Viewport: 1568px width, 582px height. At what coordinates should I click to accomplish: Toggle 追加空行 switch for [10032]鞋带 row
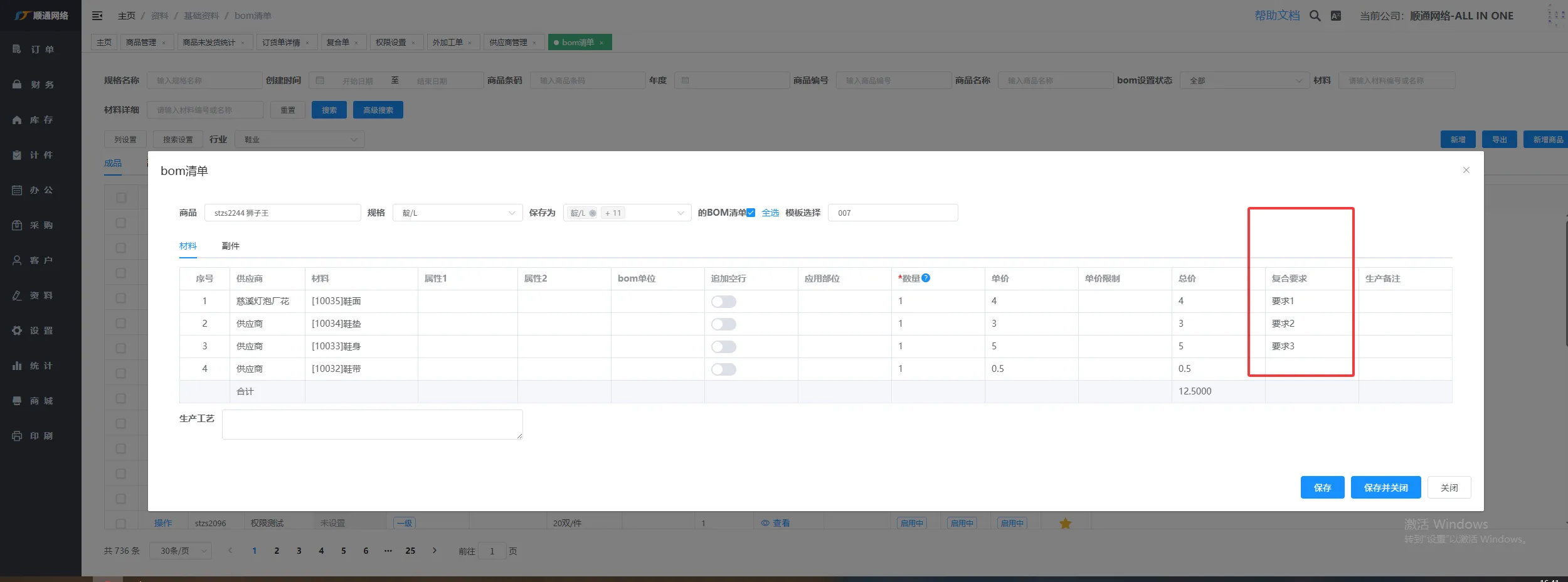(x=723, y=369)
